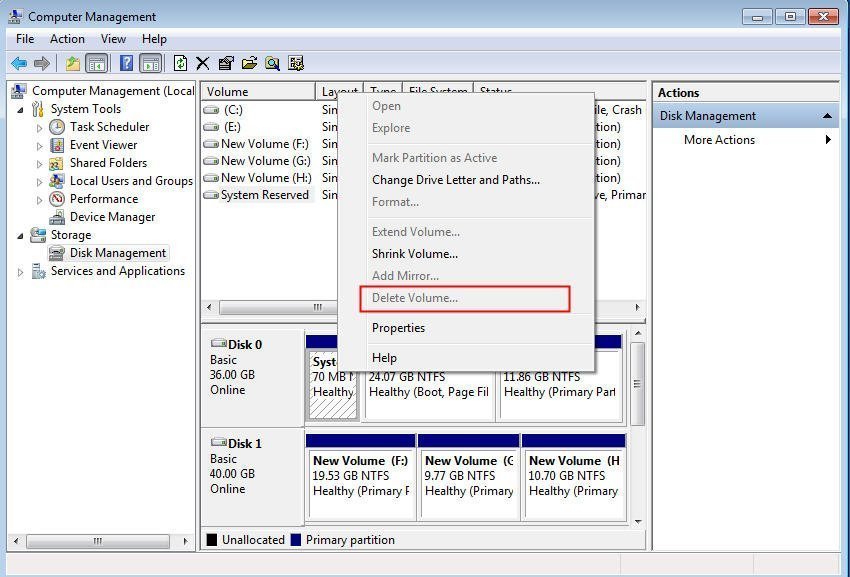Select Disk Management in the tree
The image size is (850, 577).
click(x=118, y=253)
